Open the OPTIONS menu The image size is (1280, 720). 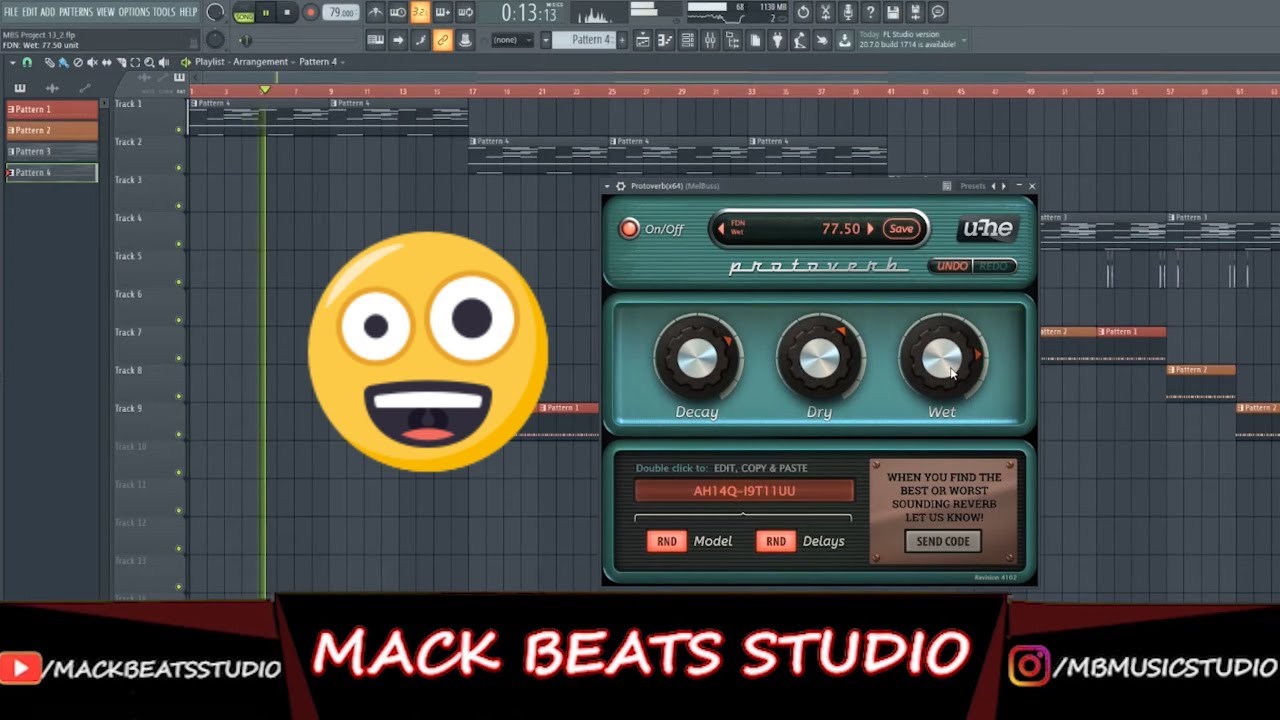coord(134,12)
